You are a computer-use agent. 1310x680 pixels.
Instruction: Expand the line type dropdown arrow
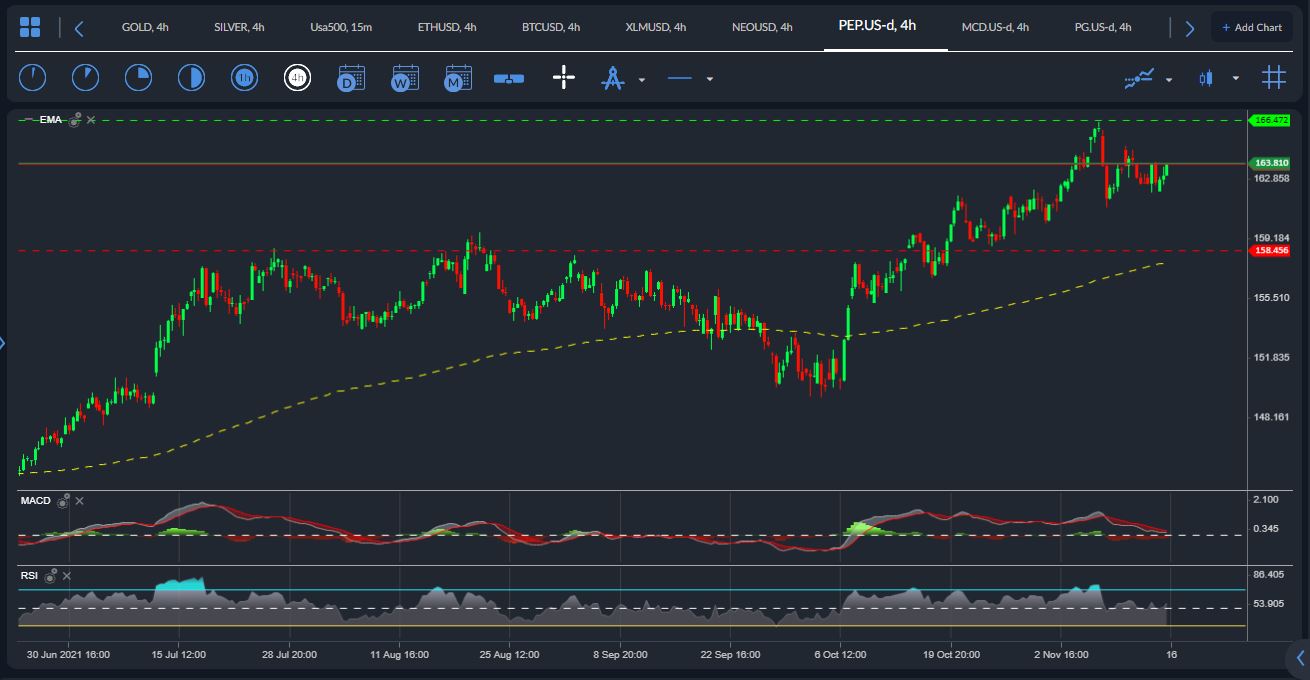pyautogui.click(x=710, y=79)
